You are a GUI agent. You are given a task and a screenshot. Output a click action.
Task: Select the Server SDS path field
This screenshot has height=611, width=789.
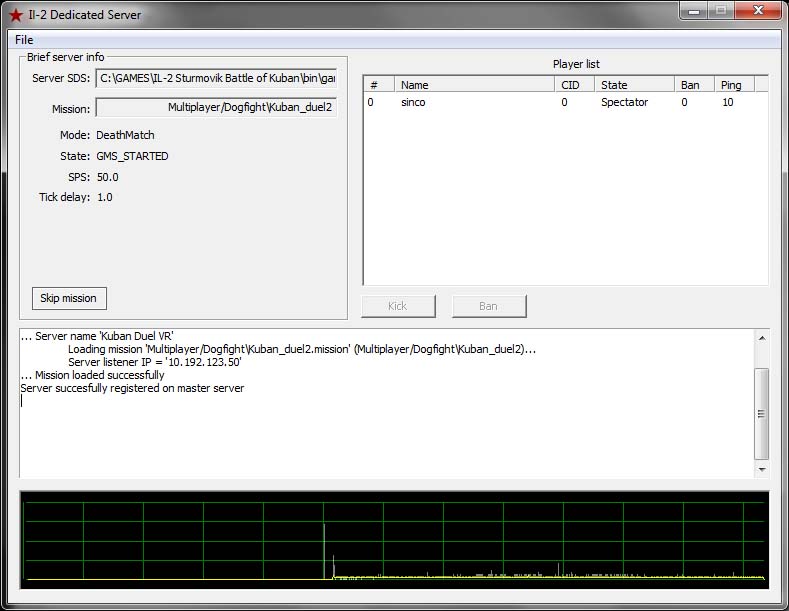216,78
